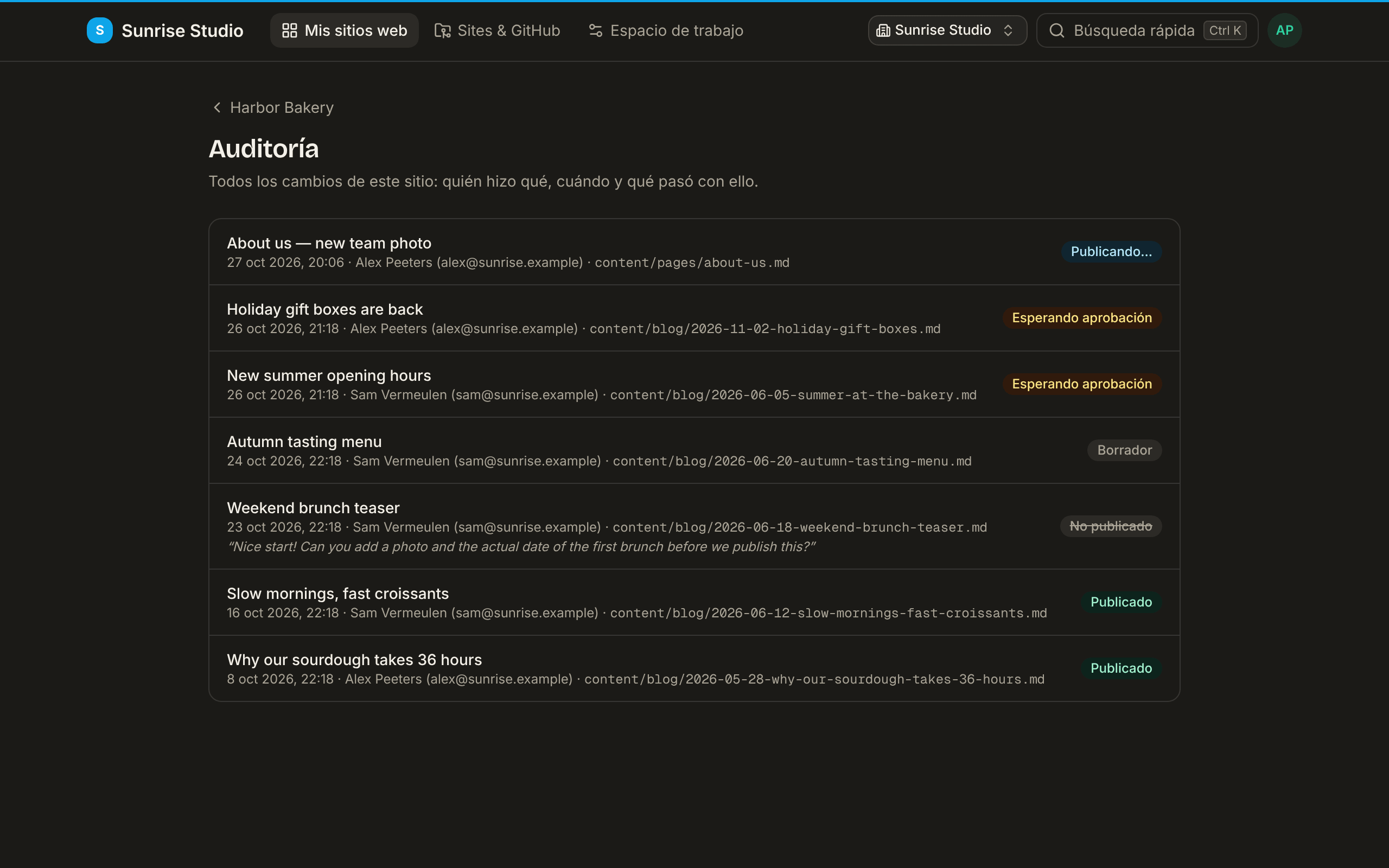Open Autumn tasting menu entry
This screenshot has width=1389, height=868.
pos(694,451)
